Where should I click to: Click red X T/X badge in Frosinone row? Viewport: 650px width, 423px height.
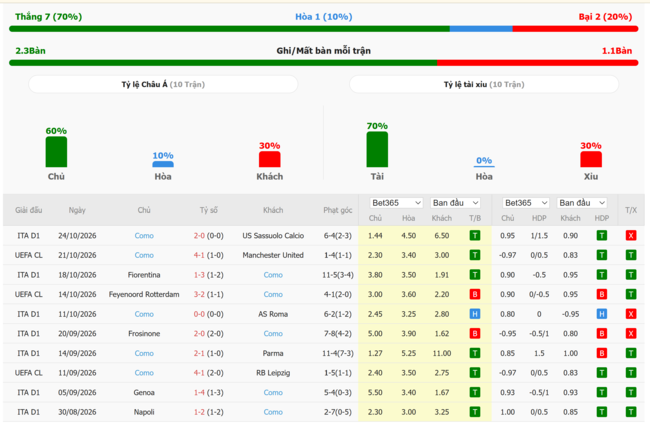point(631,333)
